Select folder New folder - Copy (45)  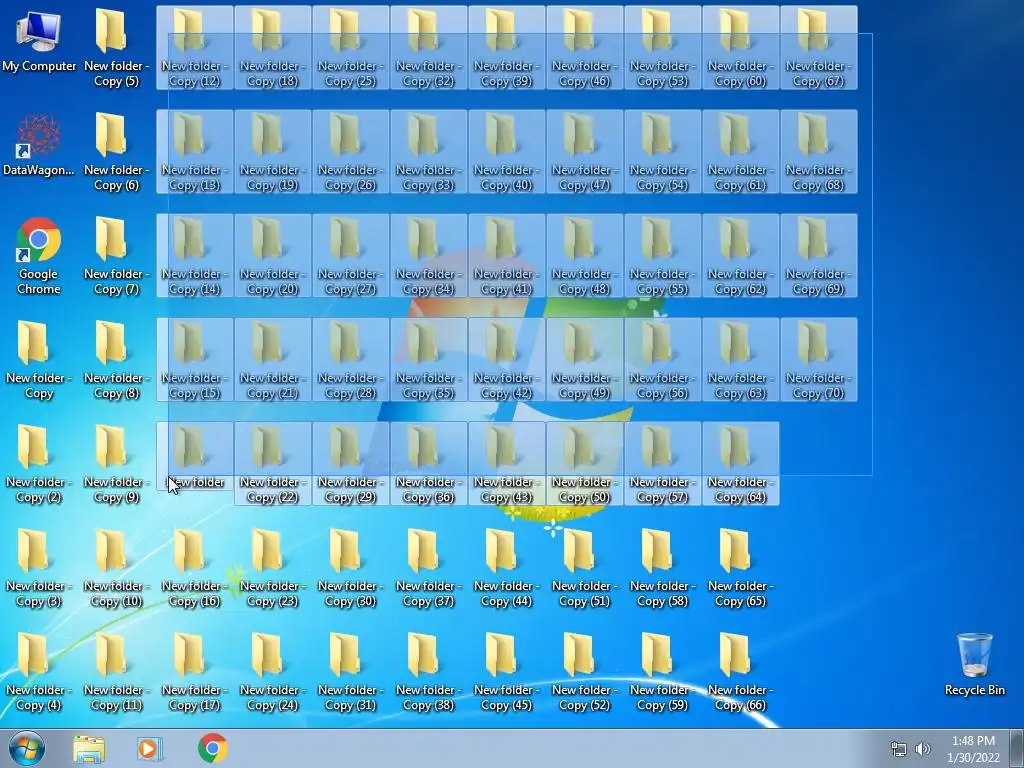pos(506,671)
